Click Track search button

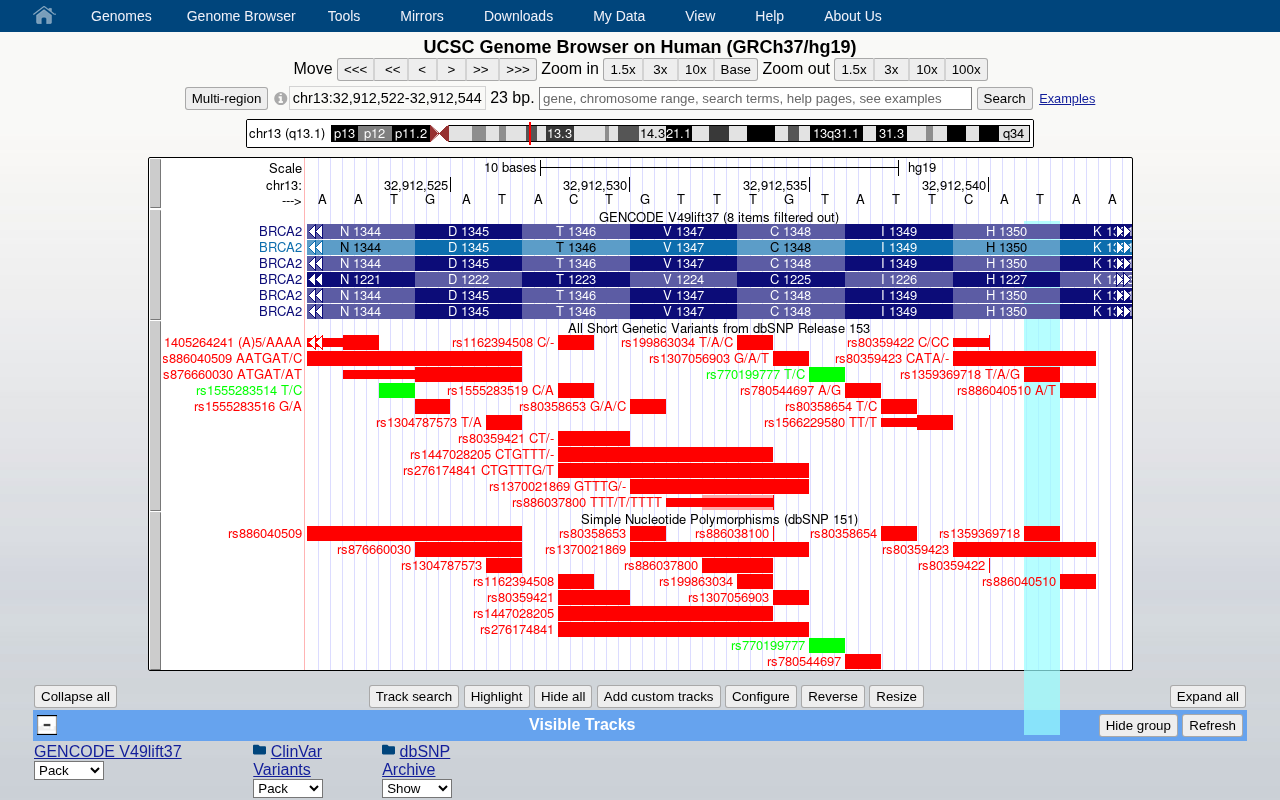click(414, 696)
